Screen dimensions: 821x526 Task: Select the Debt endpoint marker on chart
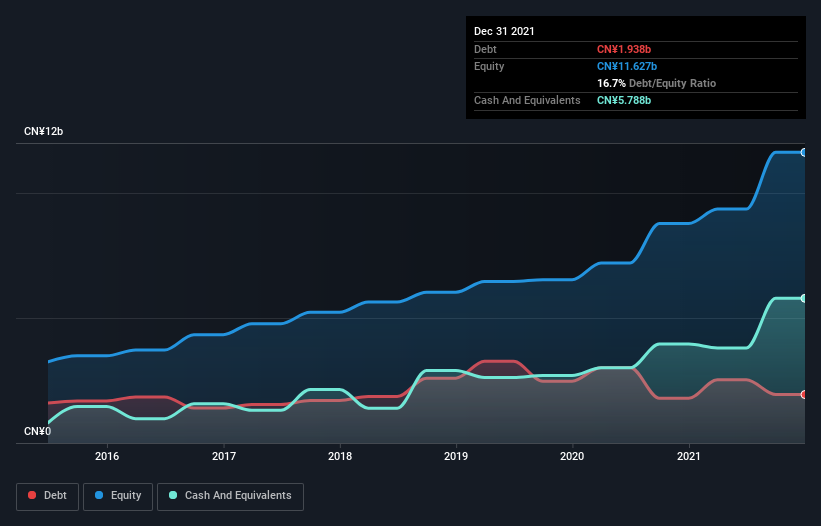(804, 395)
